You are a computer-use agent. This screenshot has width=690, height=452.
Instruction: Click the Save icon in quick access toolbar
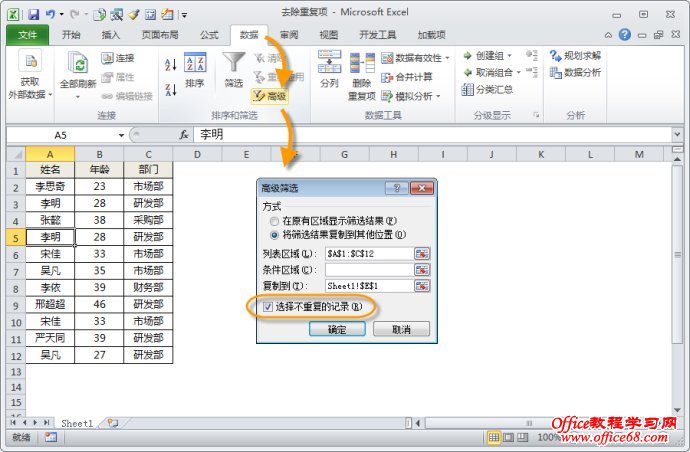[x=33, y=15]
